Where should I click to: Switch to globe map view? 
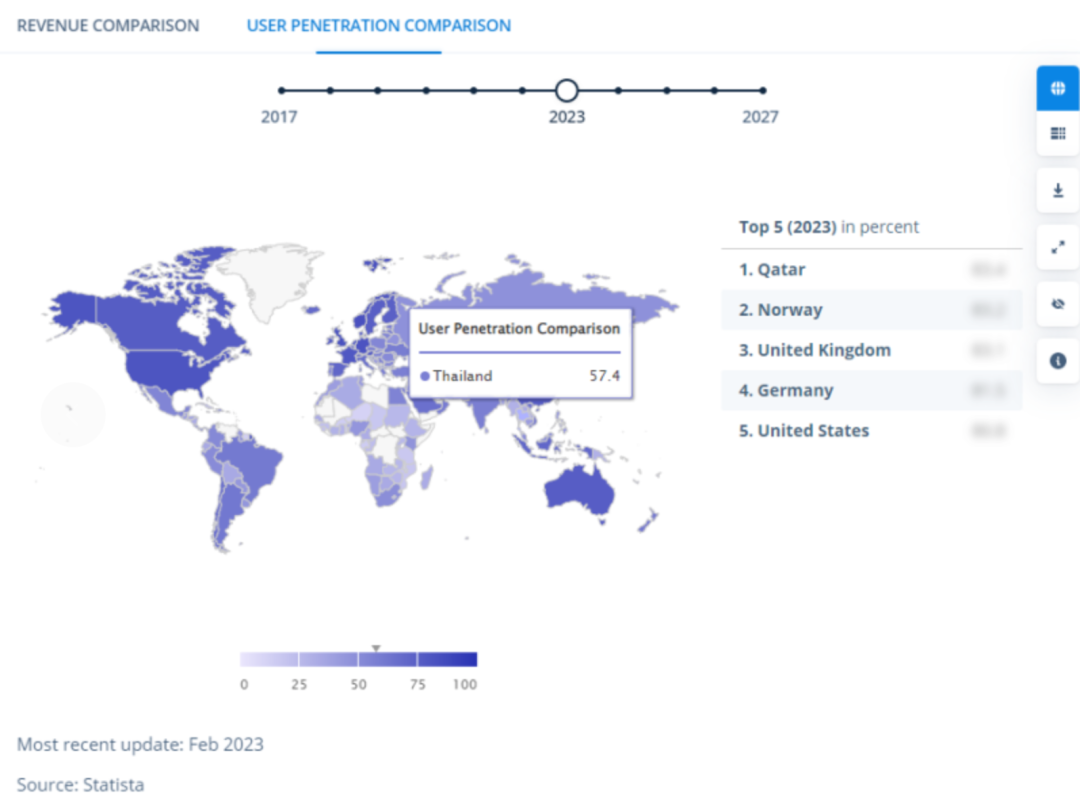click(1057, 88)
